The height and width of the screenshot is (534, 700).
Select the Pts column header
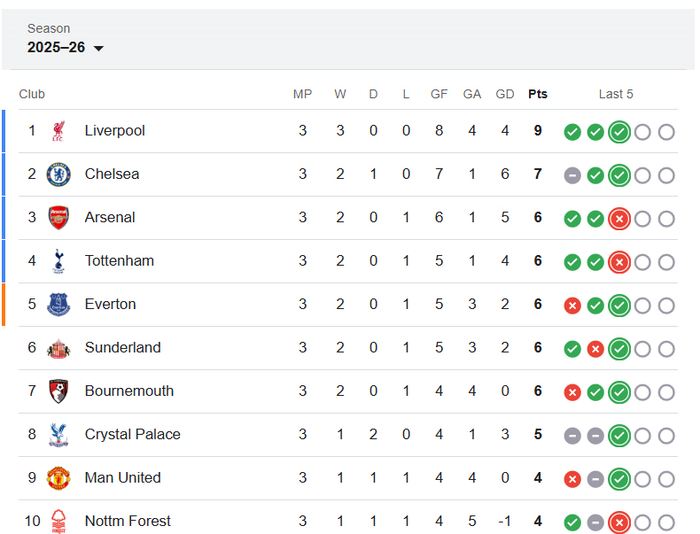point(538,94)
